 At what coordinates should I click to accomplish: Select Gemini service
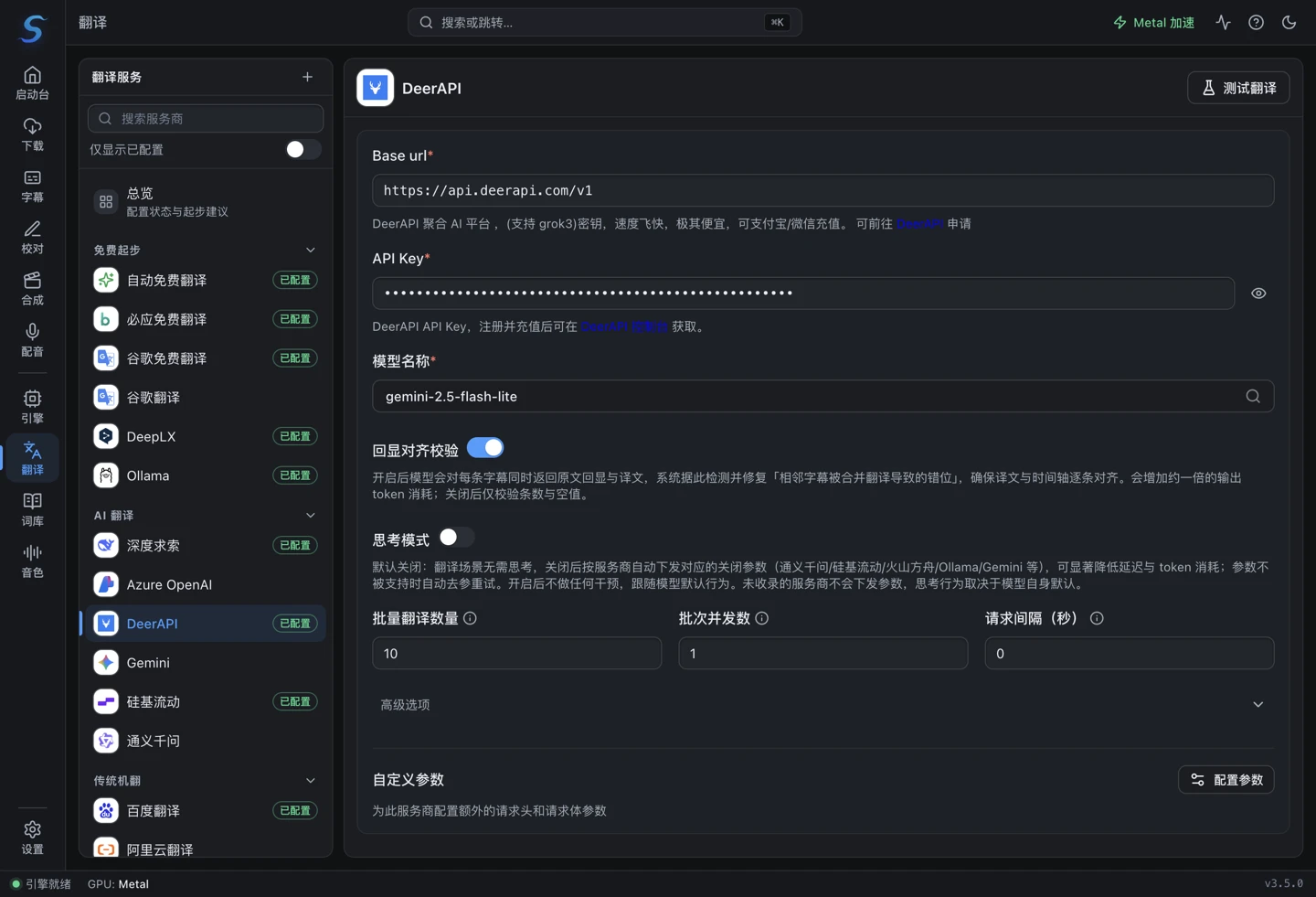click(x=206, y=663)
